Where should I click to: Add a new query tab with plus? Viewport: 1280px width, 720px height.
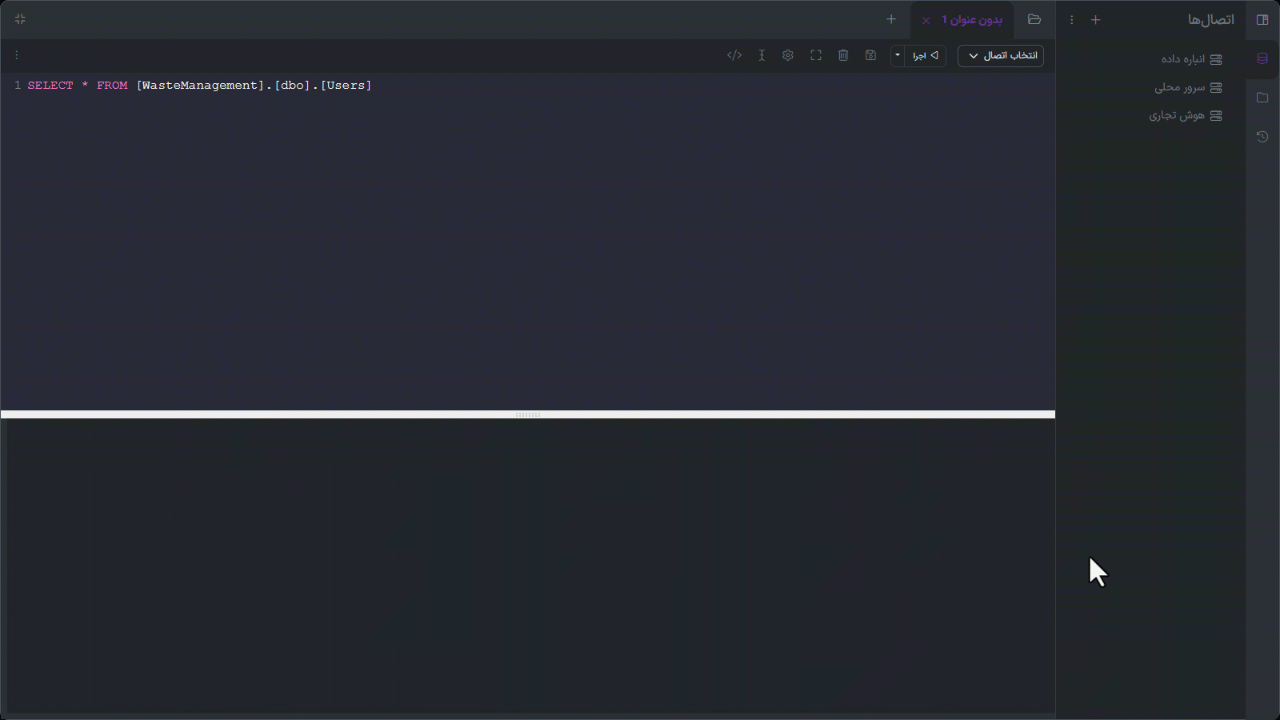(x=891, y=20)
